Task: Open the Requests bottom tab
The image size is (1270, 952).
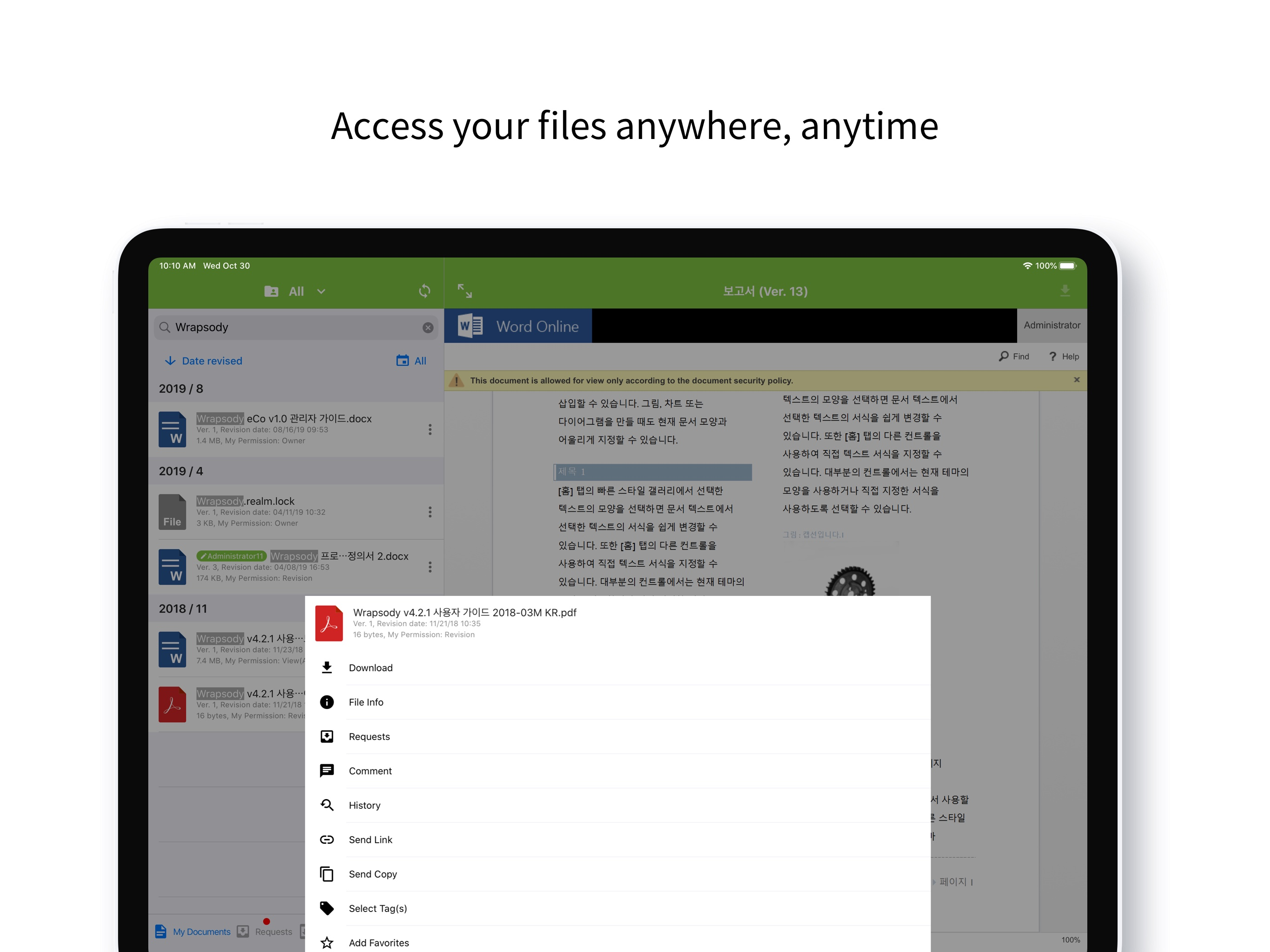Action: [x=265, y=932]
